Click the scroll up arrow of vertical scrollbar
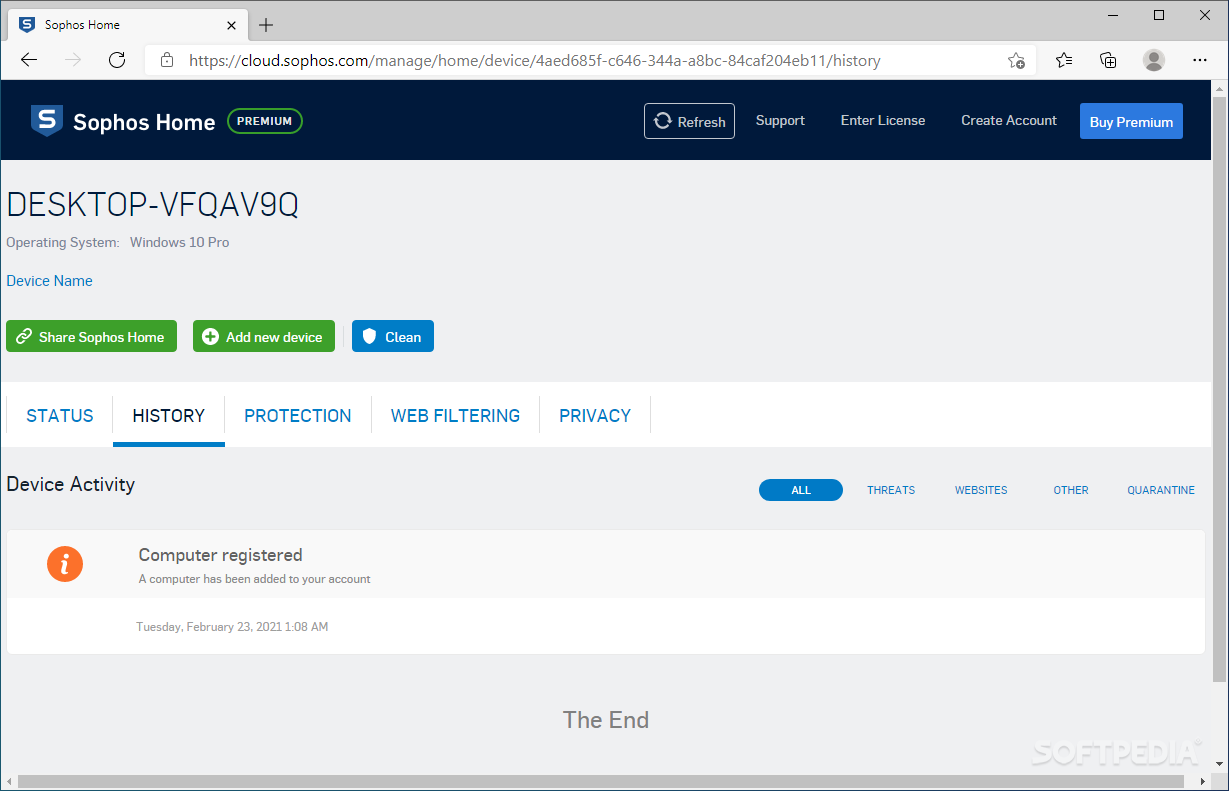Screen dimensions: 1229x791 point(1219,88)
